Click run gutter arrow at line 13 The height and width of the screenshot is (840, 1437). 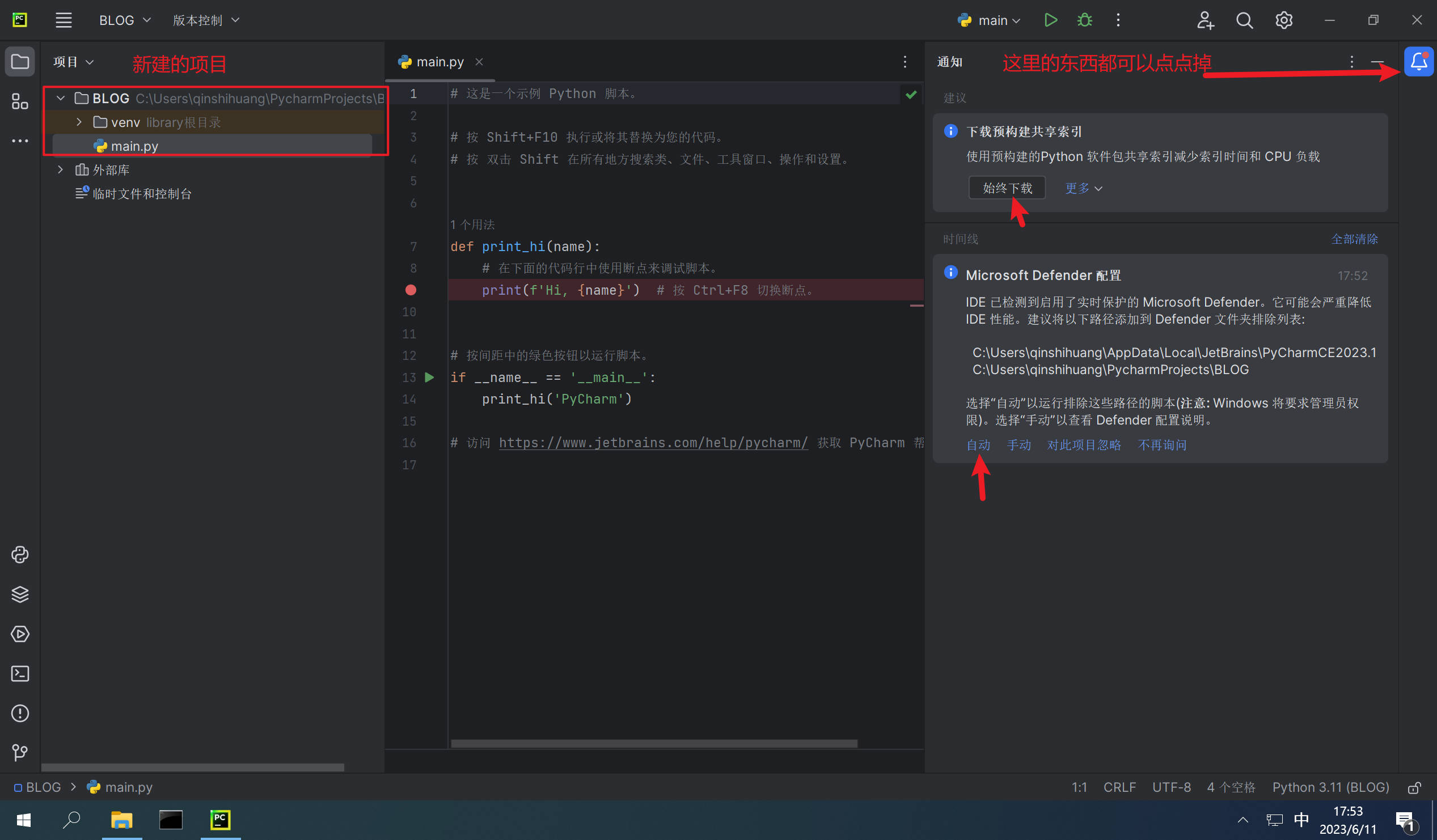pos(429,377)
